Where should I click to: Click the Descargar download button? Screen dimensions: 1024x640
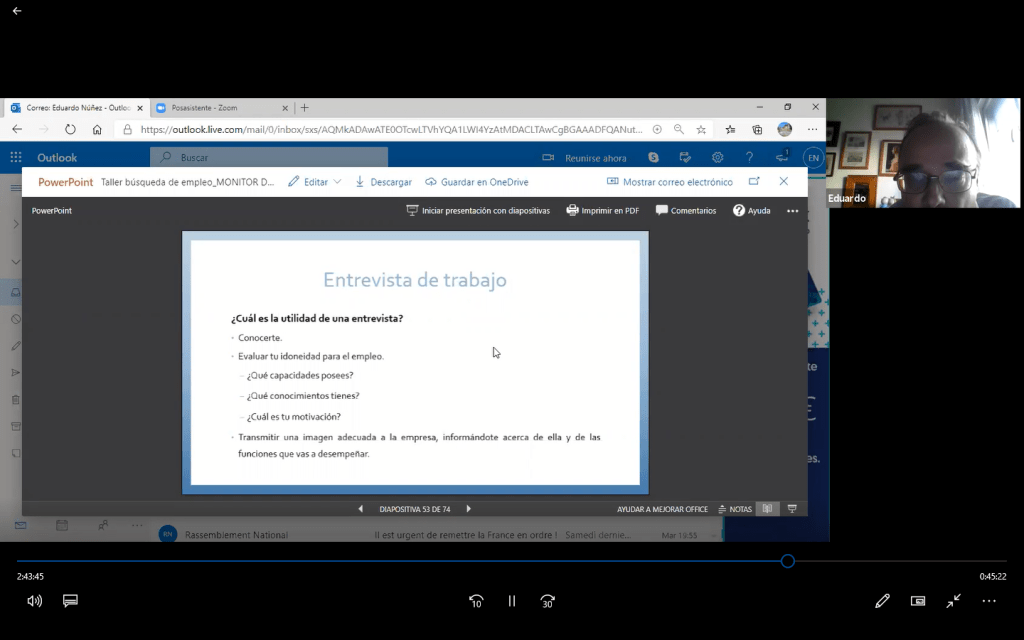click(x=383, y=182)
